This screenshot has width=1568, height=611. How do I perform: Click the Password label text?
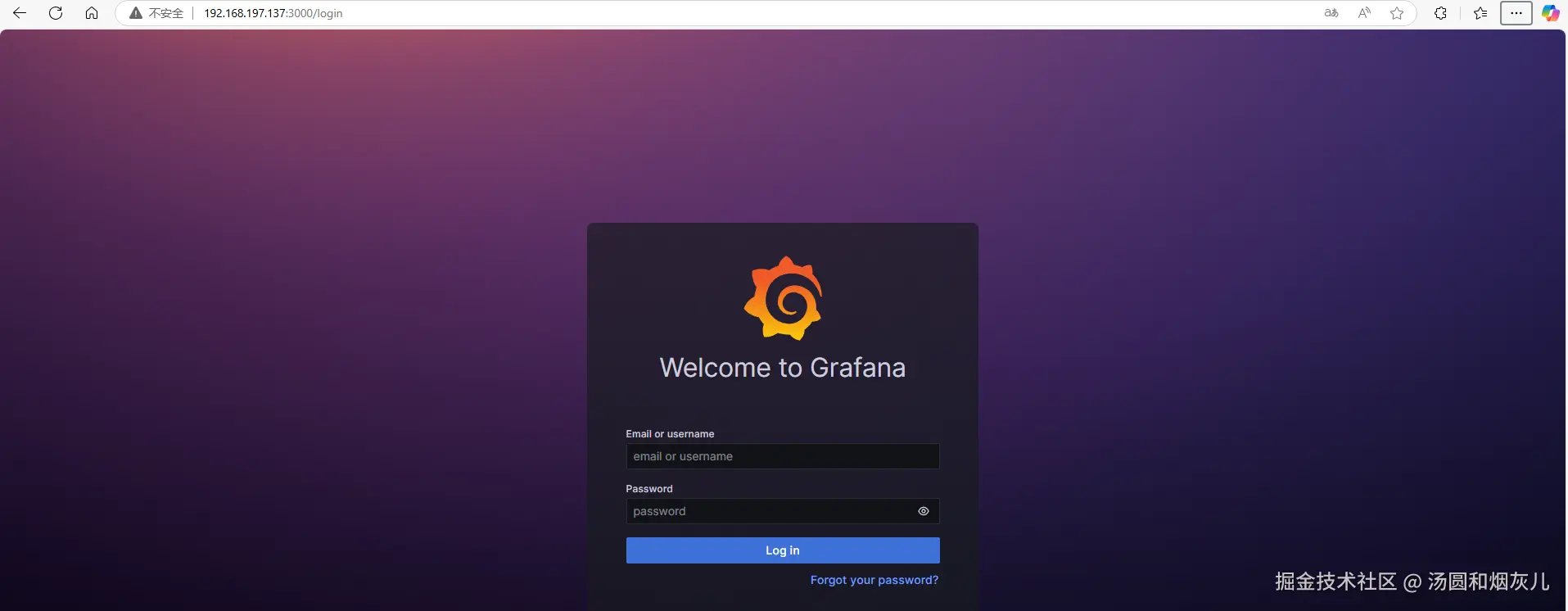tap(649, 489)
